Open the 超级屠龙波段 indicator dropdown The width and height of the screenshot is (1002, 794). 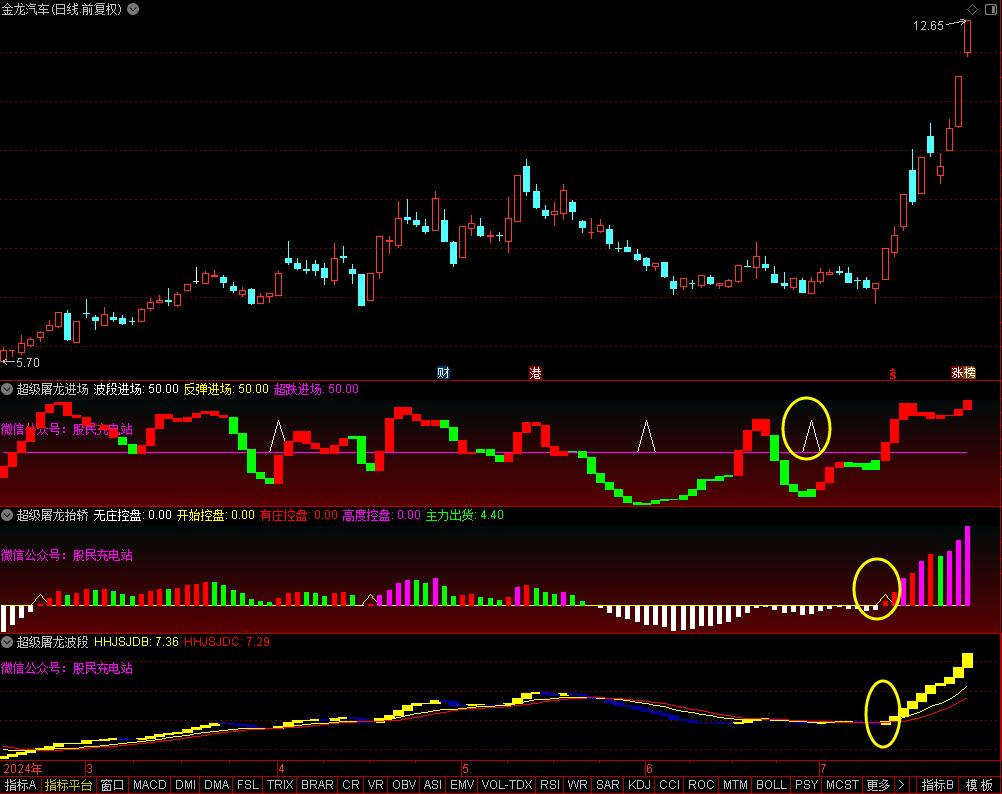coord(7,641)
